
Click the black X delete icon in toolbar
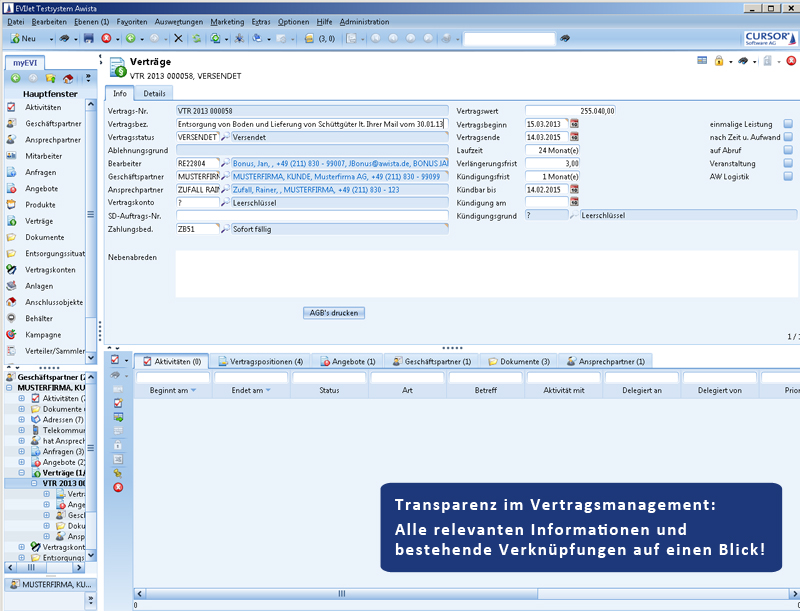[178, 38]
